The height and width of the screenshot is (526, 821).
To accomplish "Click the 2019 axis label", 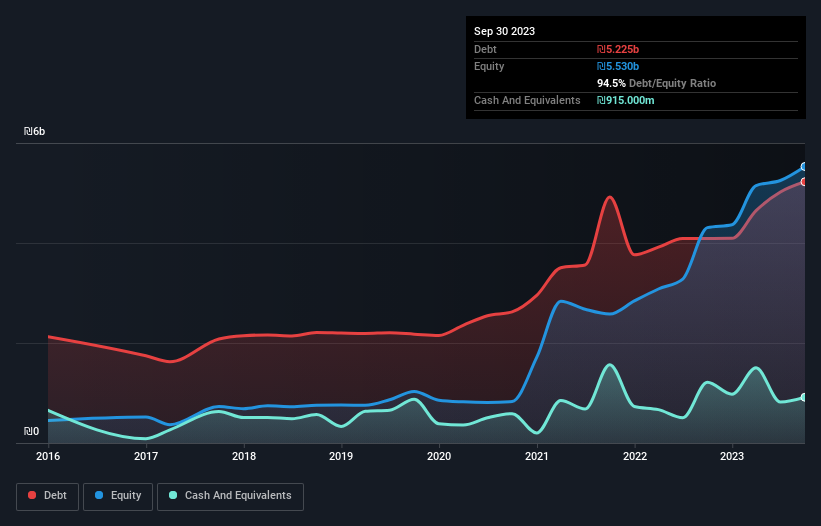I will pos(341,456).
